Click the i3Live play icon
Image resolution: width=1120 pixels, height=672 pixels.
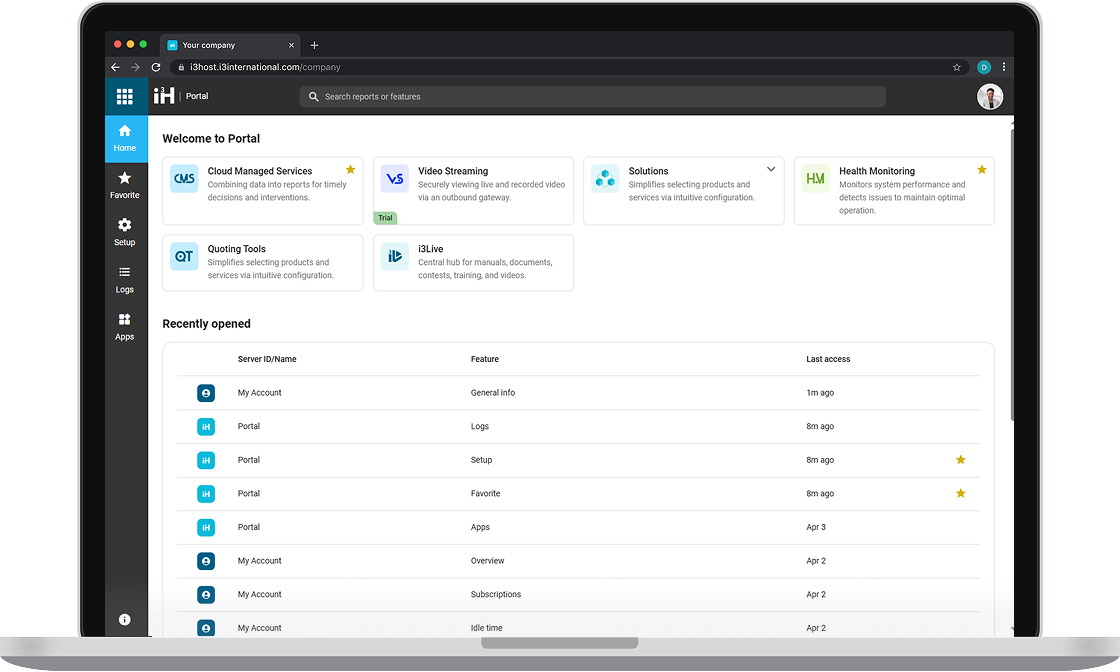[394, 256]
